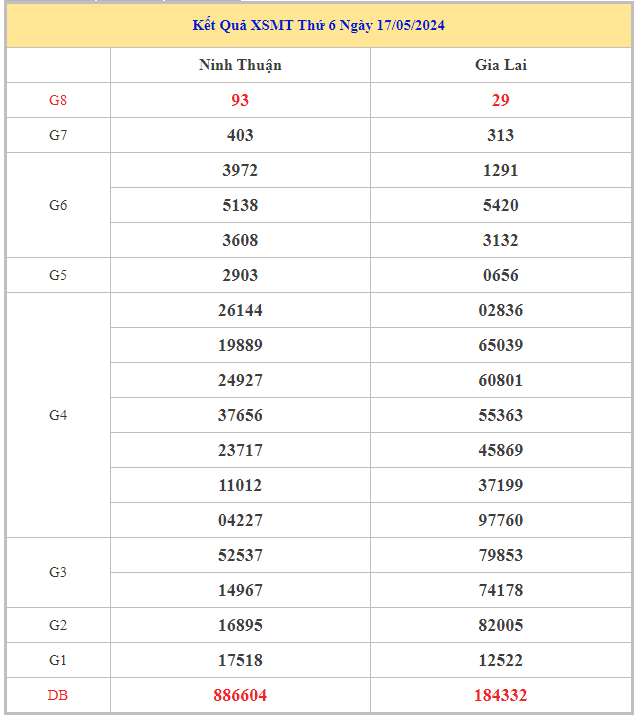Click the G4 number 97760
Image resolution: width=638 pixels, height=717 pixels.
[500, 520]
